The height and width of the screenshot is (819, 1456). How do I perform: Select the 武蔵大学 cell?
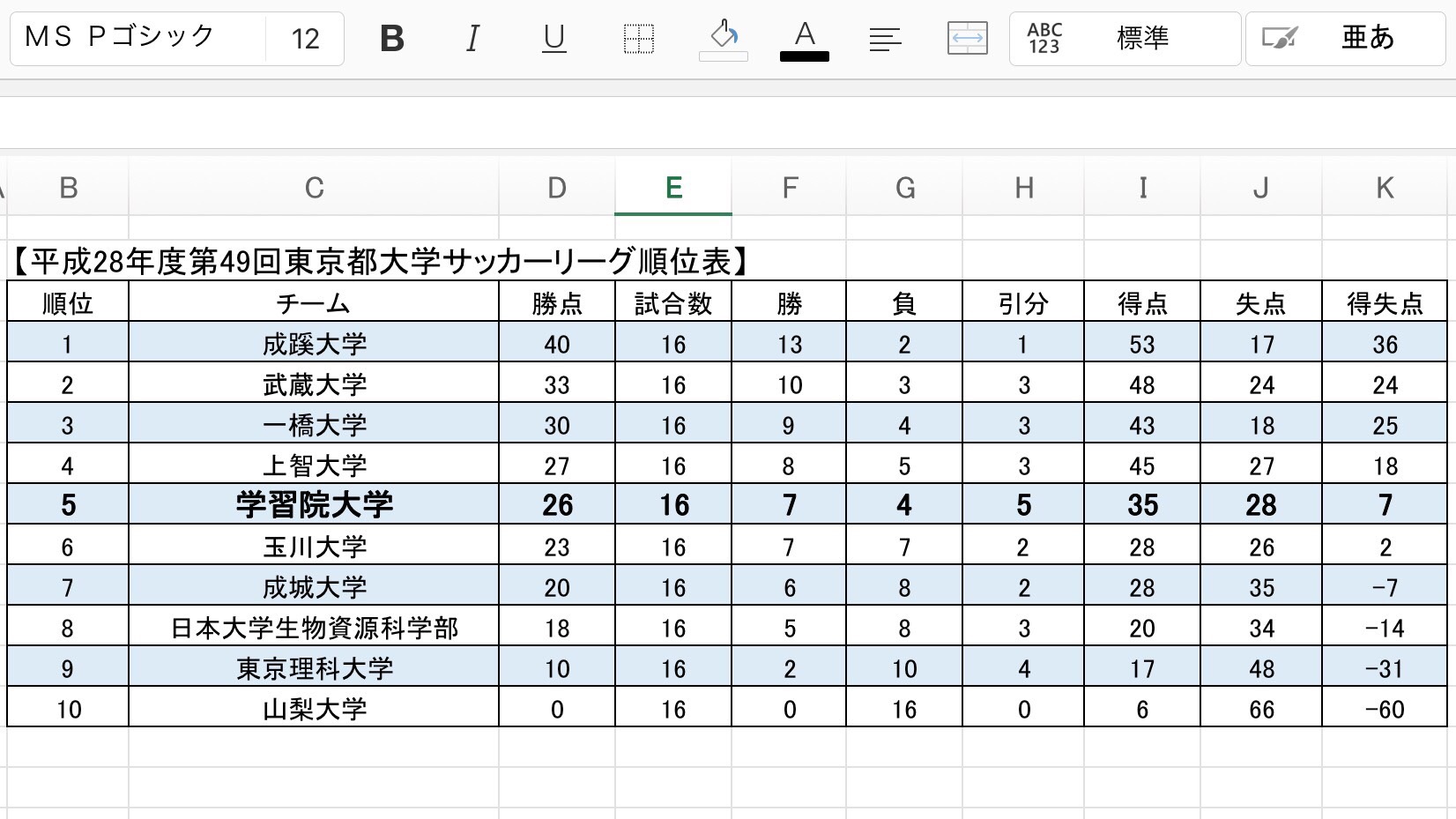(x=314, y=383)
